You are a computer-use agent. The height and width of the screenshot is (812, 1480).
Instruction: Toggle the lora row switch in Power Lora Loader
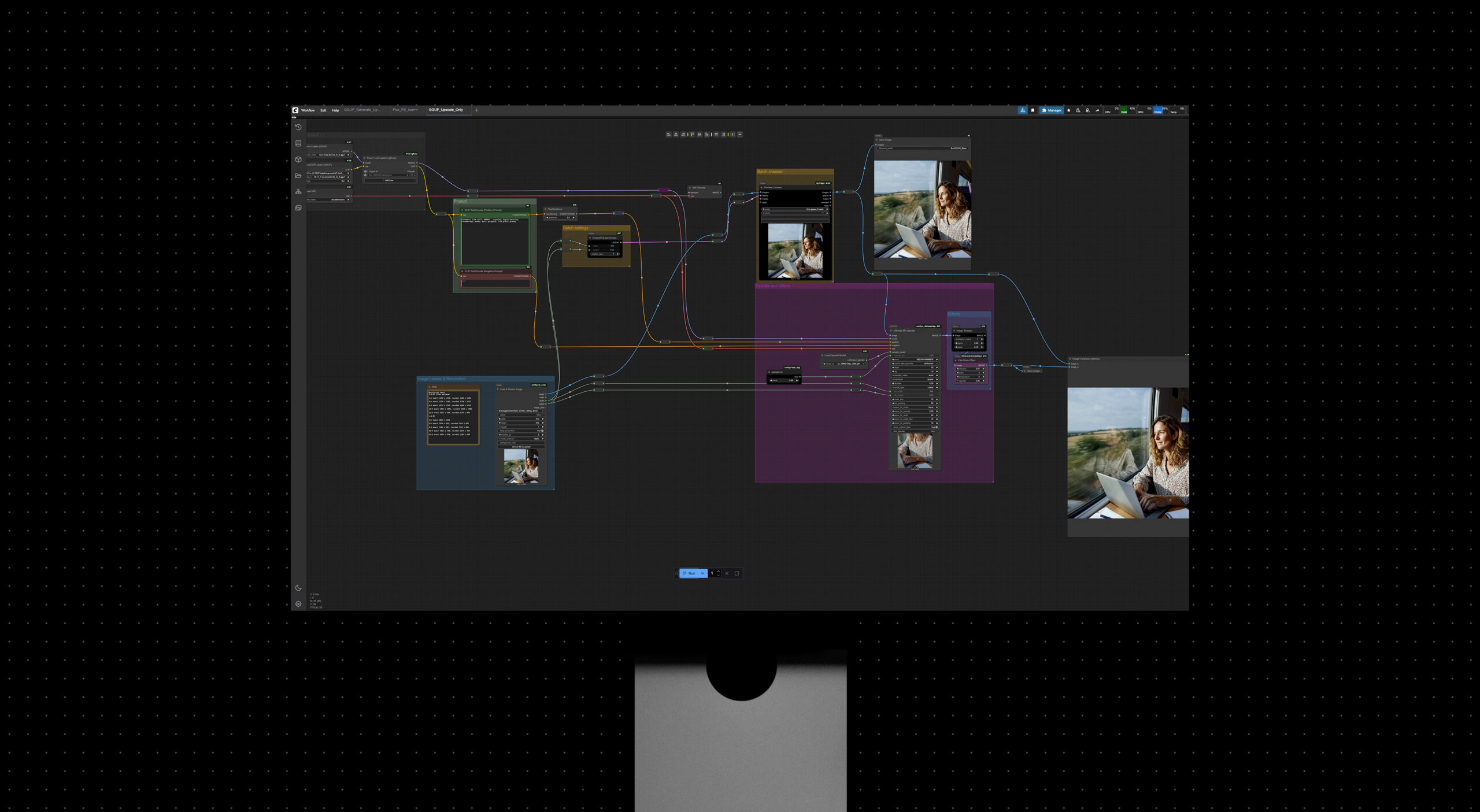tap(366, 175)
